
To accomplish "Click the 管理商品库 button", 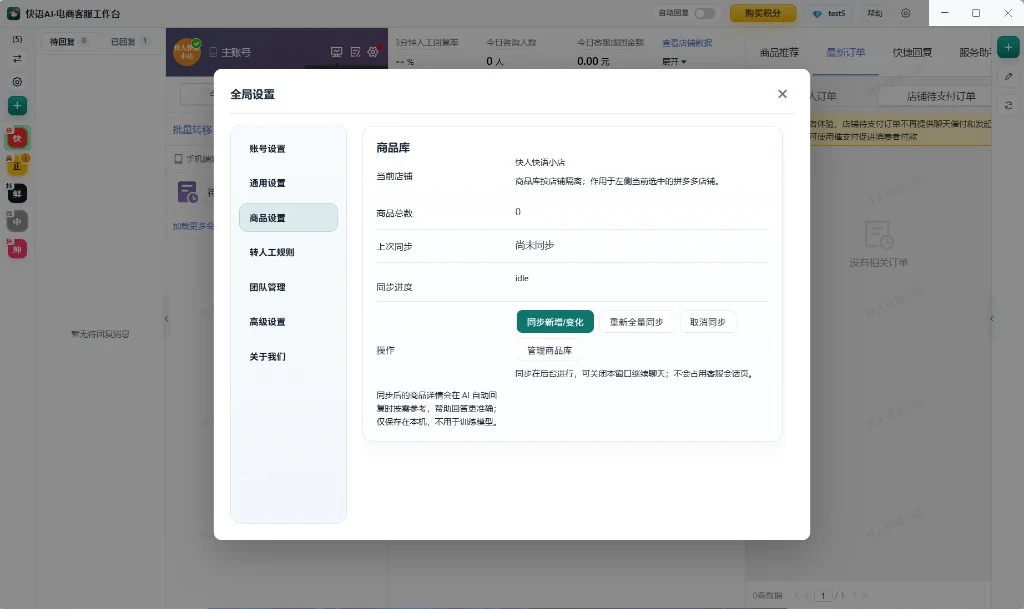I will click(549, 351).
